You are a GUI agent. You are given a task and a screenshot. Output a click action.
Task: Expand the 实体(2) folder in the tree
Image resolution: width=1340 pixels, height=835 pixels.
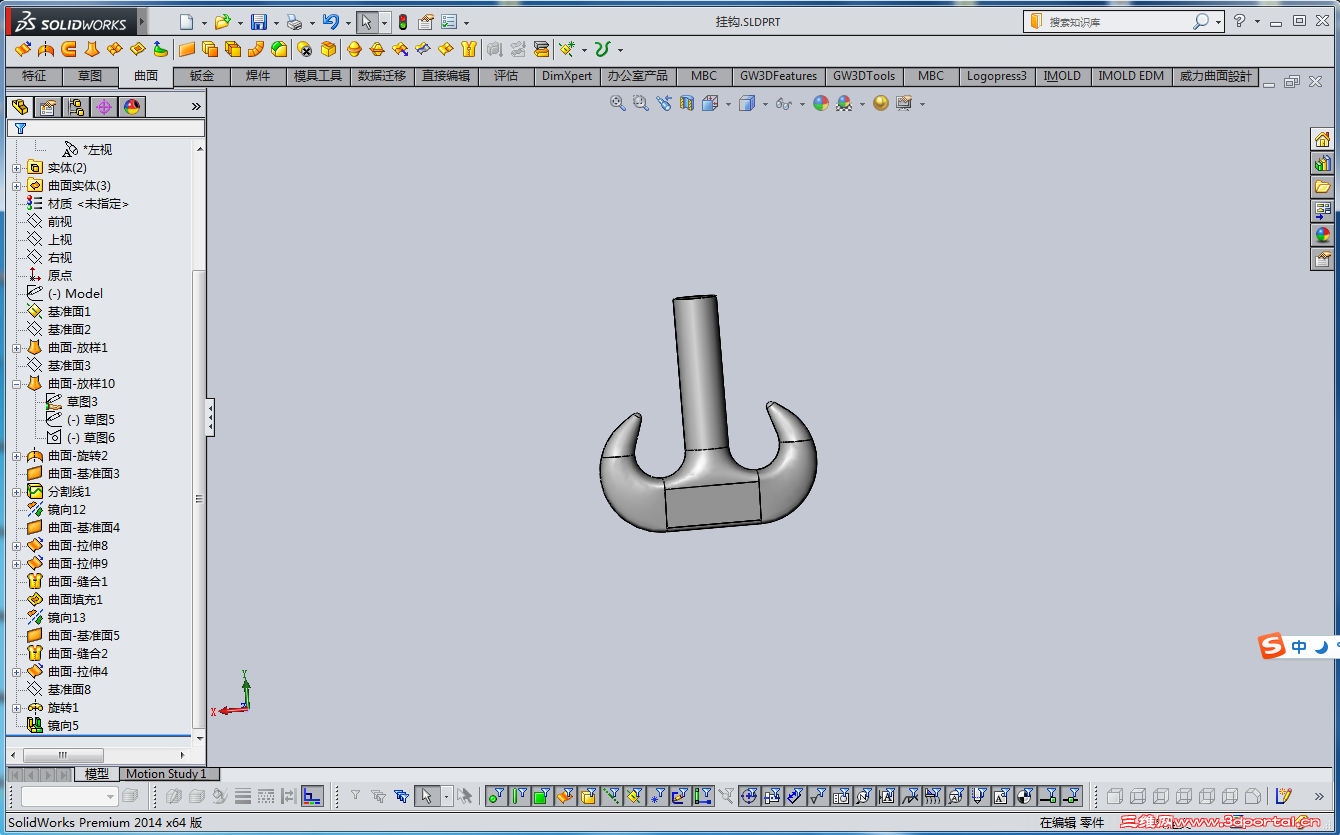(17, 168)
